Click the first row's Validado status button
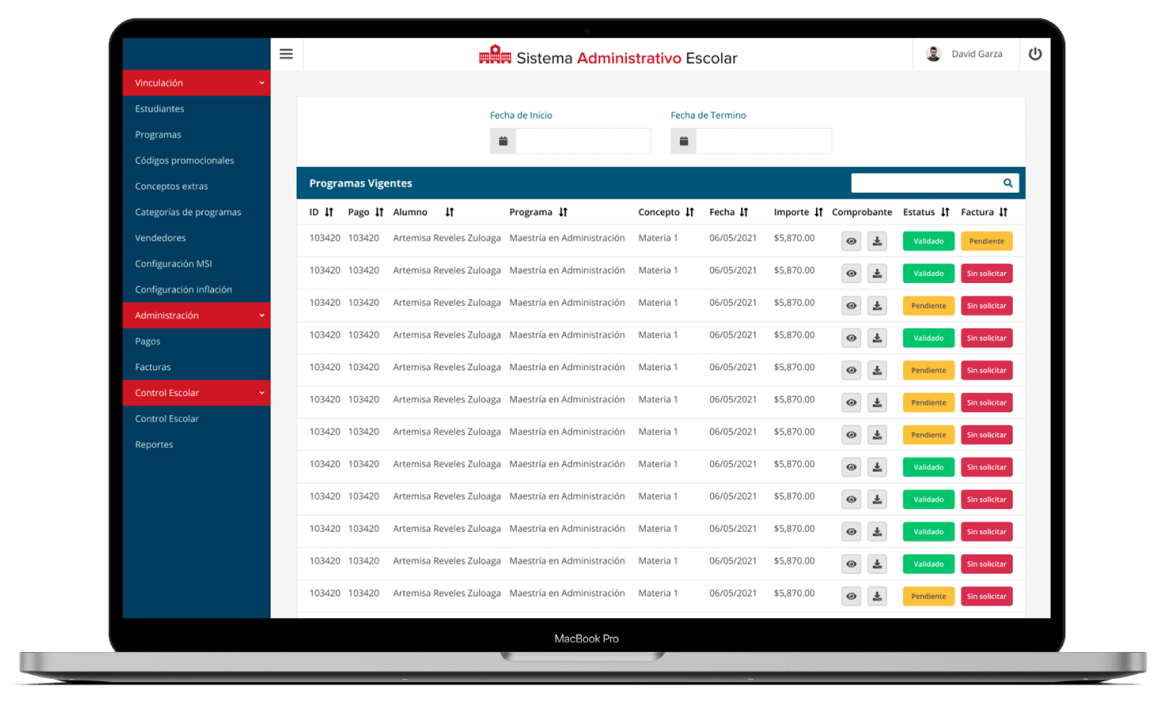The height and width of the screenshot is (705, 1170). click(928, 241)
